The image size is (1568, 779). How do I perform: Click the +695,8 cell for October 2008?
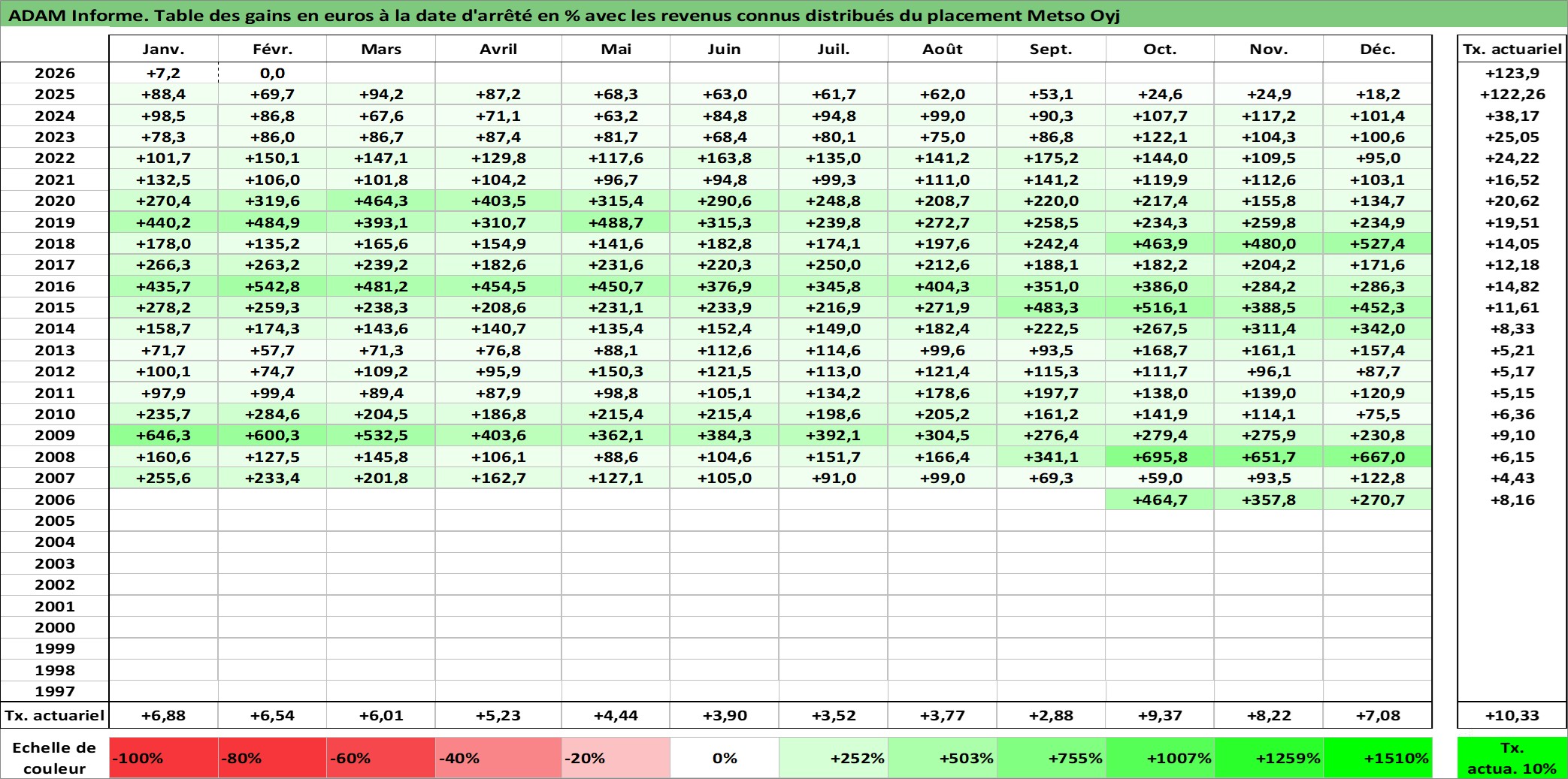coord(1160,457)
